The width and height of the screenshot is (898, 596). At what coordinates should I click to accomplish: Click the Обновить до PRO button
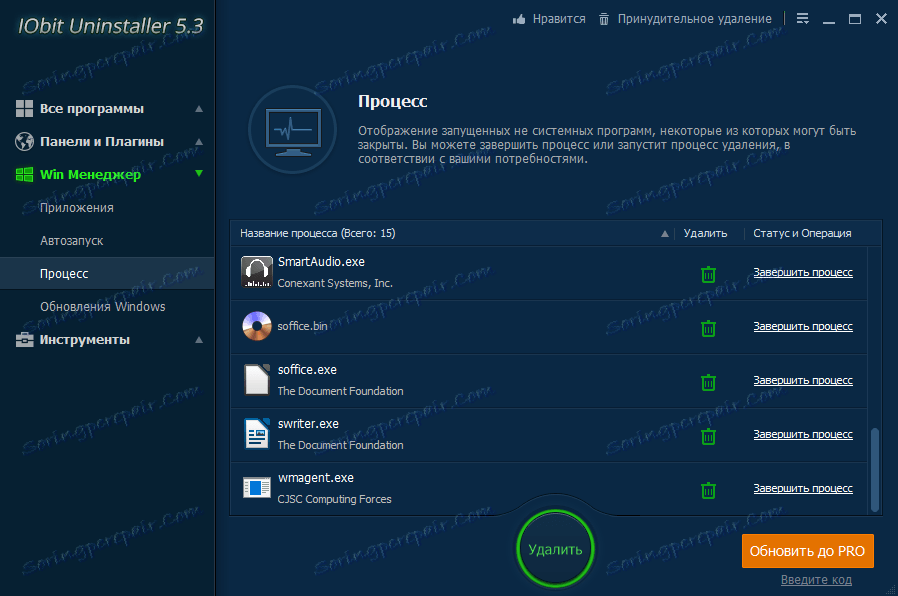(808, 551)
